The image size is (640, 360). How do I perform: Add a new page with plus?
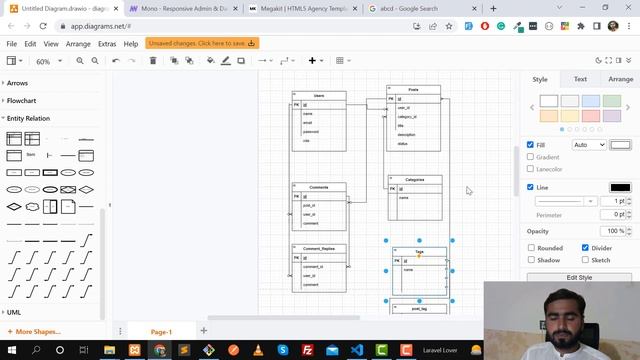tap(204, 331)
